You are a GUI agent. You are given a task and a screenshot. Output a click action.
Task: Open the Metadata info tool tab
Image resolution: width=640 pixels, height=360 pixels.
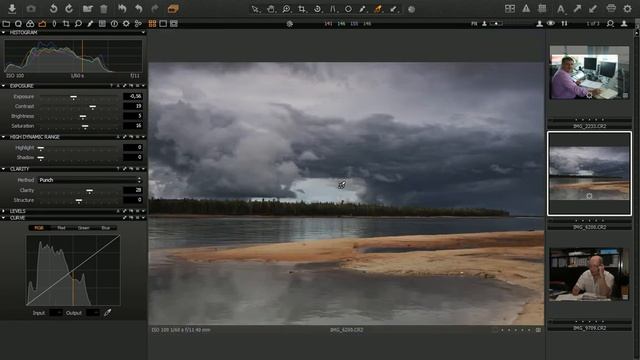click(114, 24)
